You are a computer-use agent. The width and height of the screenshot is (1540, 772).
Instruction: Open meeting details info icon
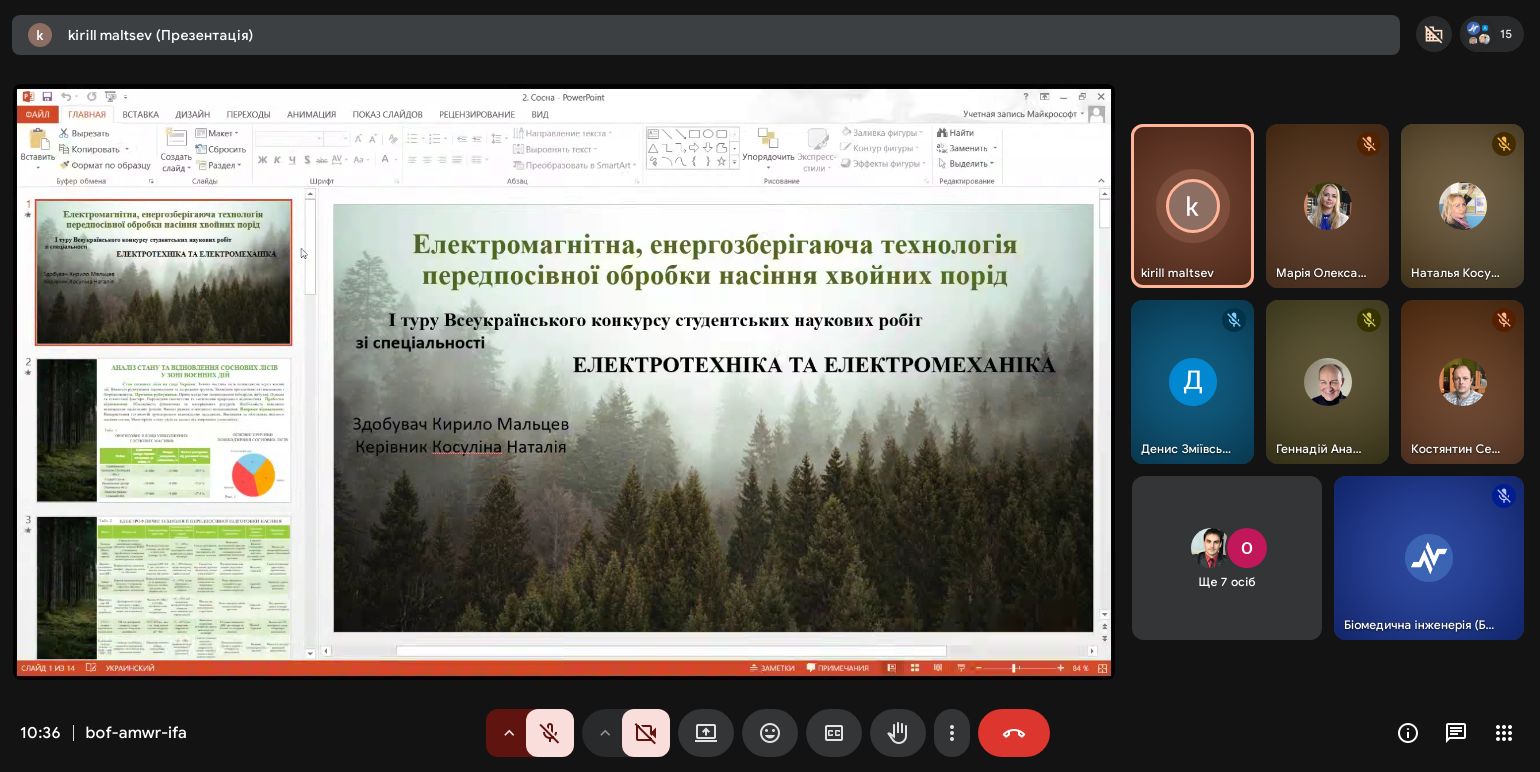click(x=1408, y=733)
